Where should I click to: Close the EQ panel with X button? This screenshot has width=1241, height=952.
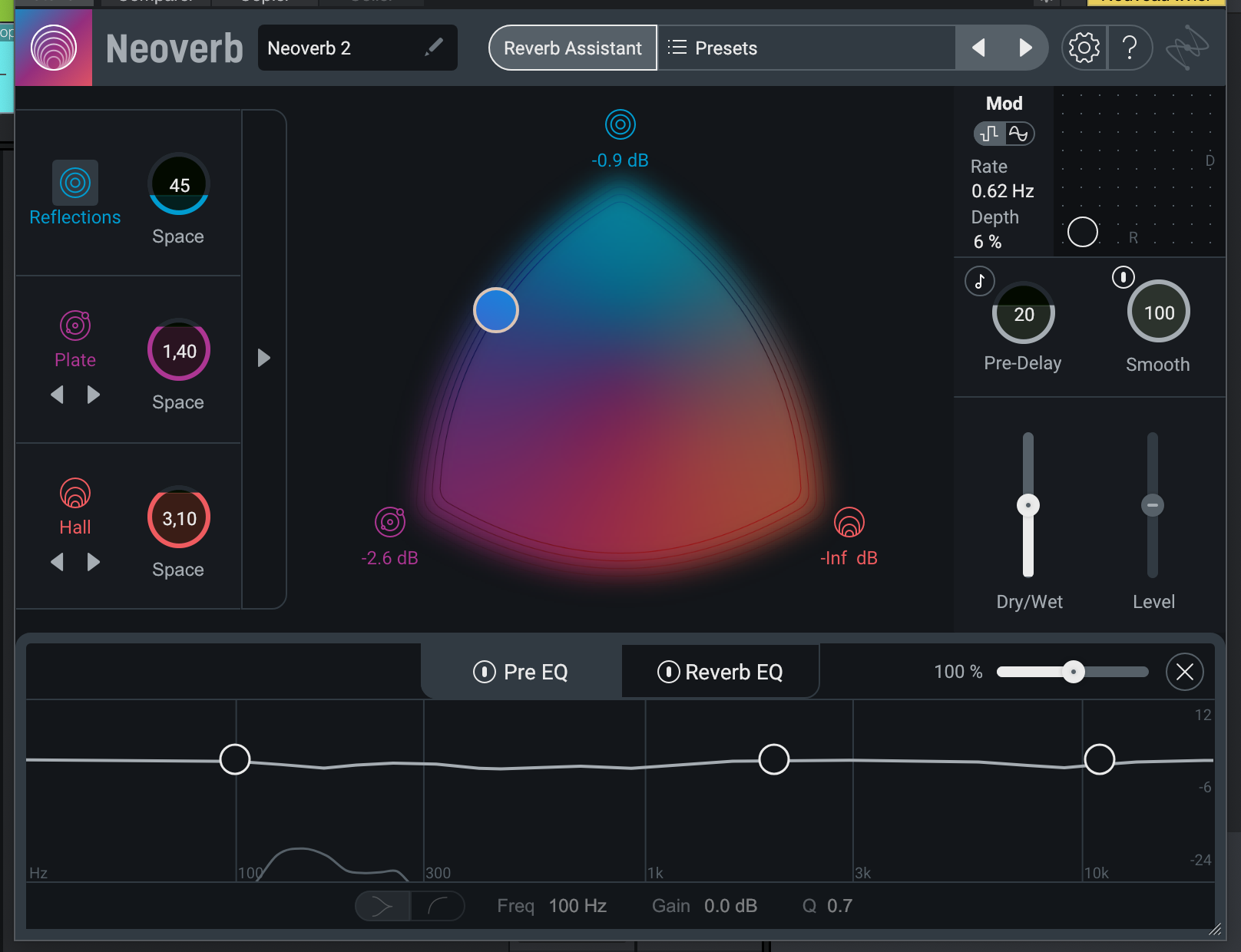(1184, 672)
